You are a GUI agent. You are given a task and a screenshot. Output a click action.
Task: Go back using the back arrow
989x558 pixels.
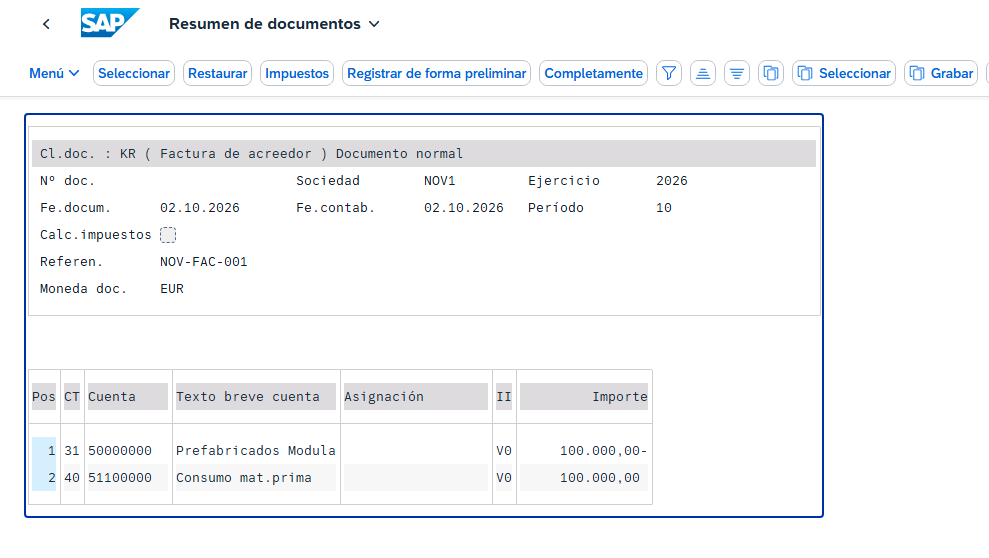click(46, 24)
